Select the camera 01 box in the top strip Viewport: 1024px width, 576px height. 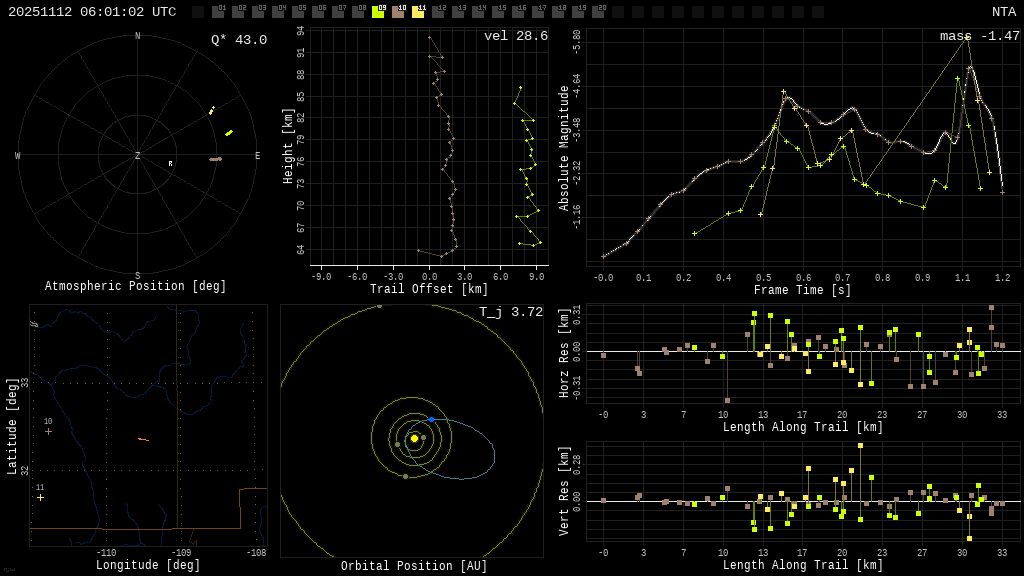click(218, 12)
